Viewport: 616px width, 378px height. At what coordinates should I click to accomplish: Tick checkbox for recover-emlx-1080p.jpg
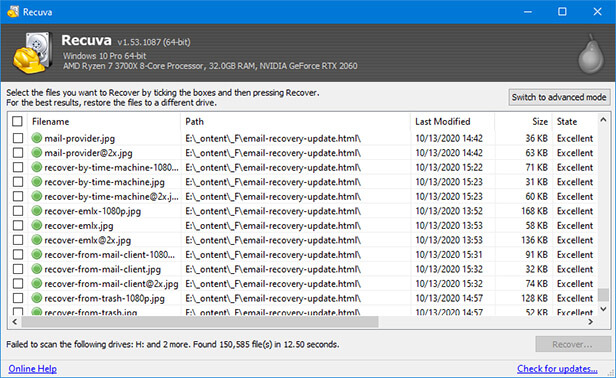point(18,211)
